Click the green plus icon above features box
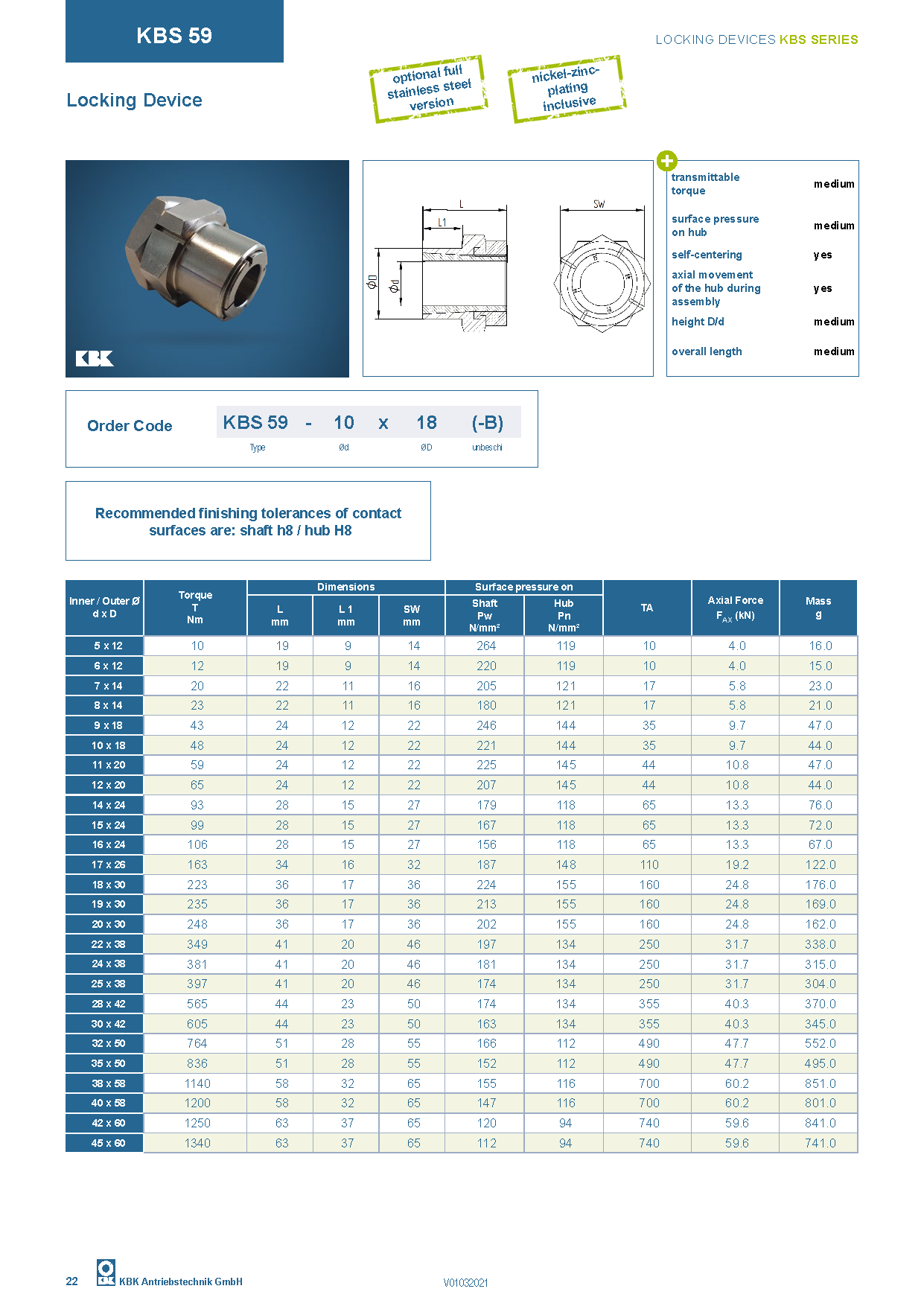924x1315 pixels. click(666, 161)
